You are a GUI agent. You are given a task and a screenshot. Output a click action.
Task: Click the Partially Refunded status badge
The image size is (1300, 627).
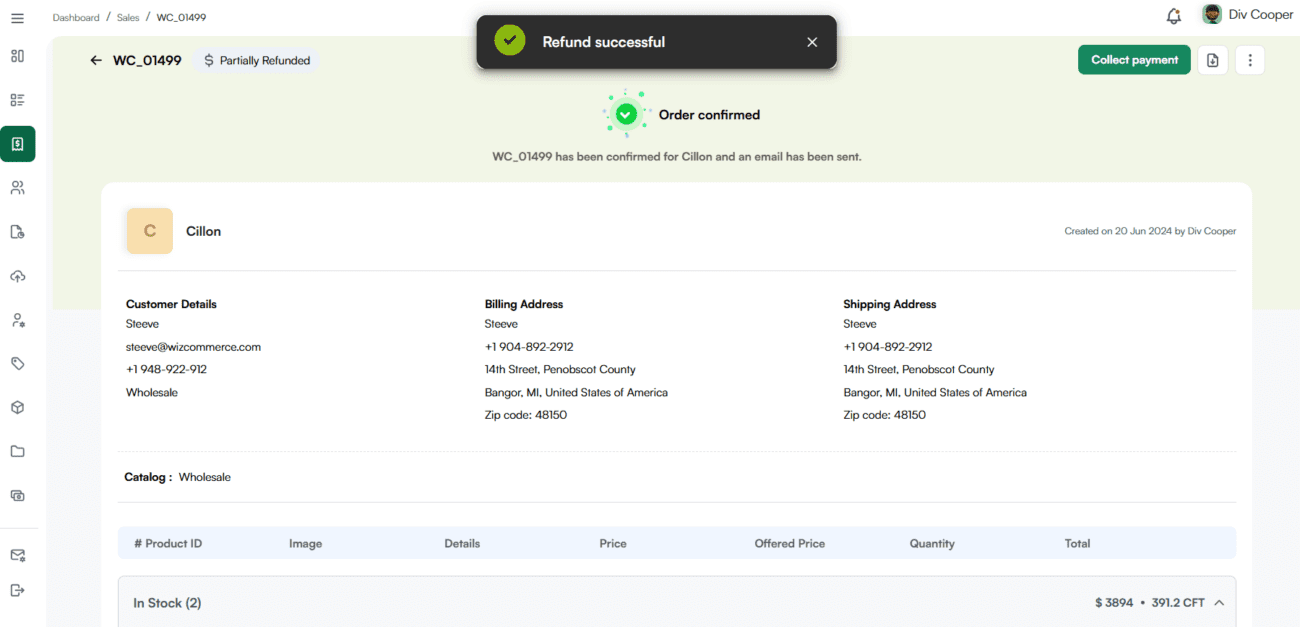[256, 61]
